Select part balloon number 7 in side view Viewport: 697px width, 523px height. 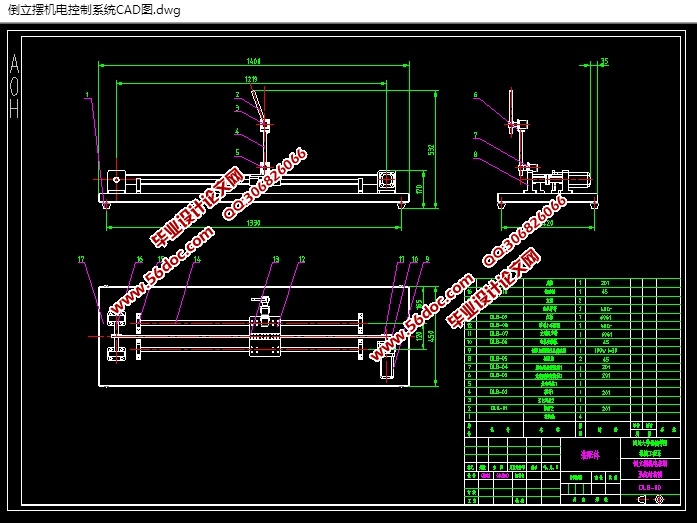475,135
